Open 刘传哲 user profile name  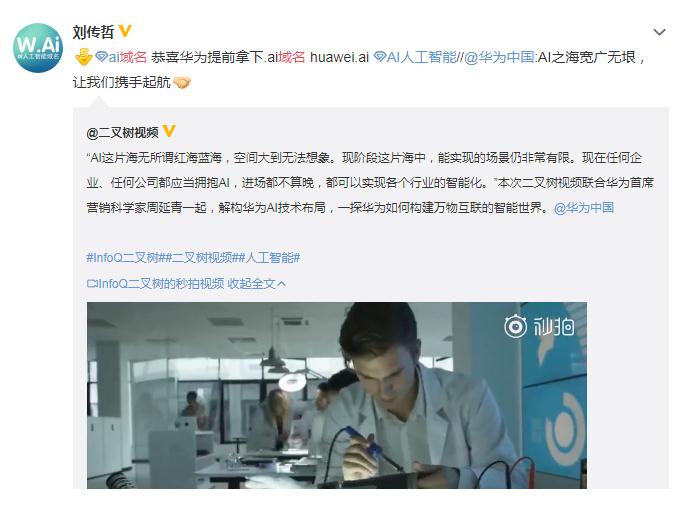[93, 32]
